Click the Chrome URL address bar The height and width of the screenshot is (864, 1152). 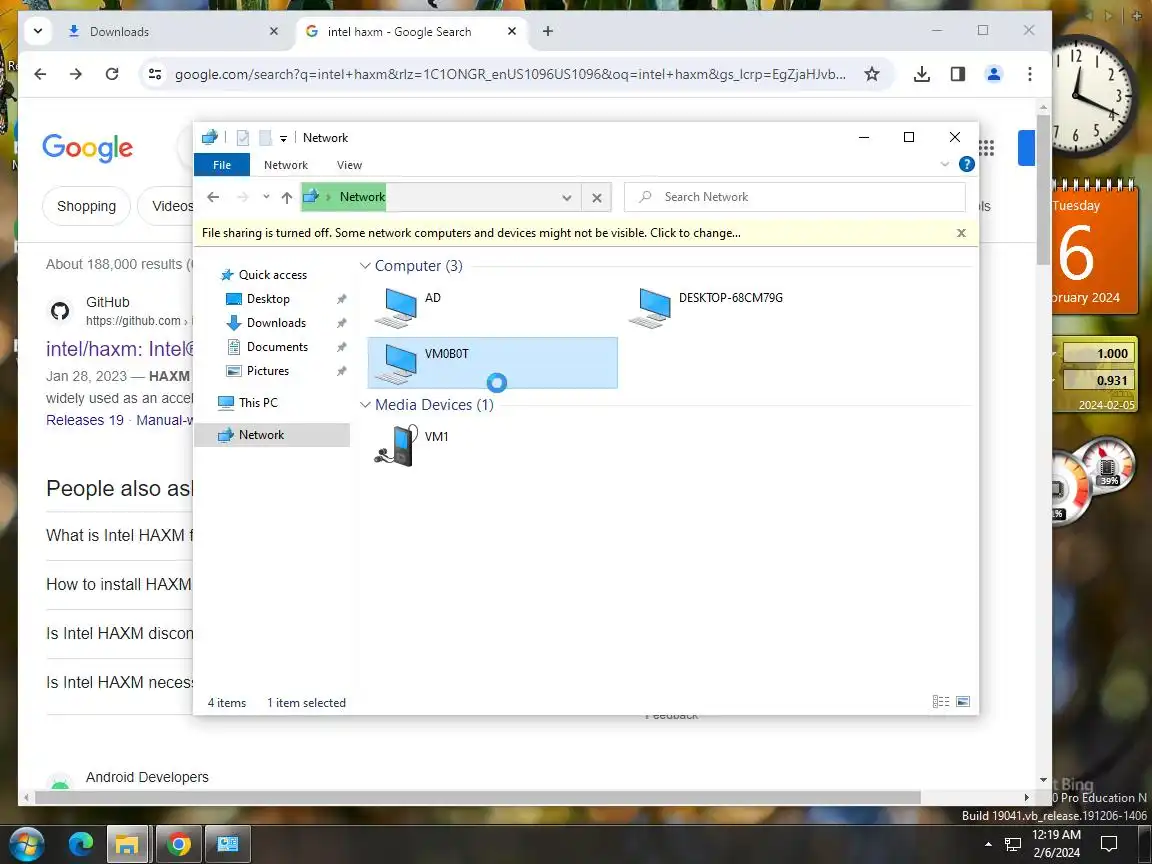click(510, 74)
